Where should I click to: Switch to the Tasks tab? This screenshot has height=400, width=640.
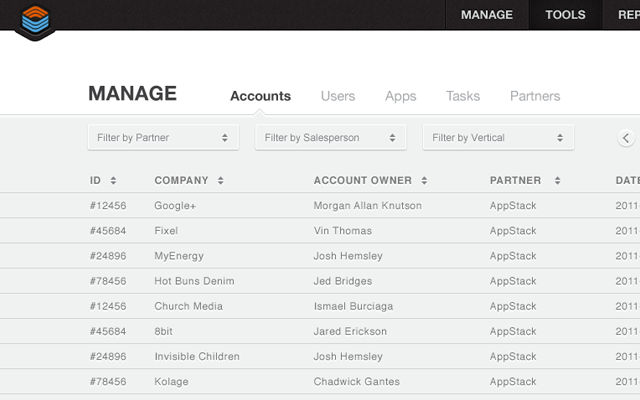point(463,96)
